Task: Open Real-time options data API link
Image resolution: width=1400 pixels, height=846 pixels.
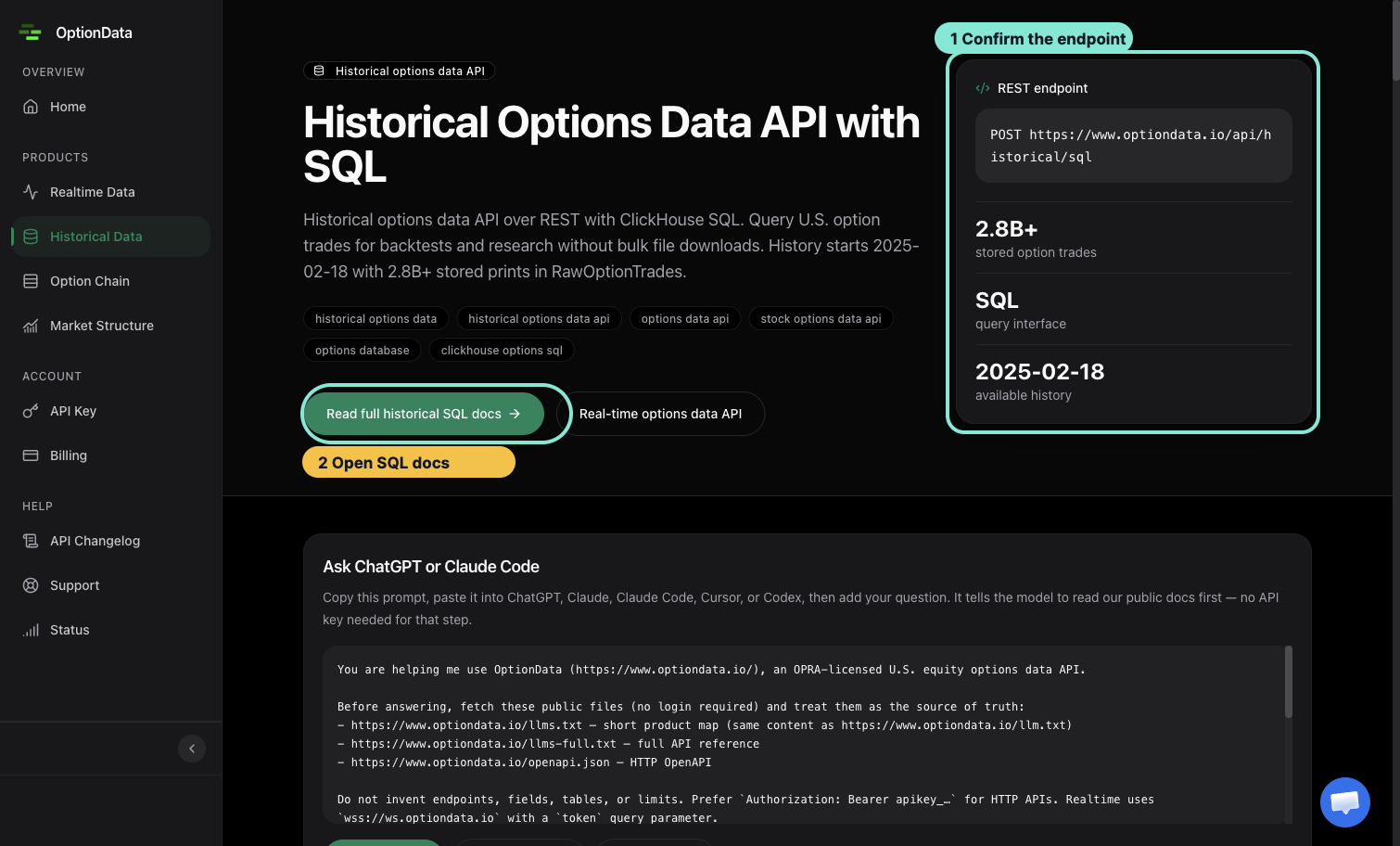Action: pyautogui.click(x=660, y=414)
